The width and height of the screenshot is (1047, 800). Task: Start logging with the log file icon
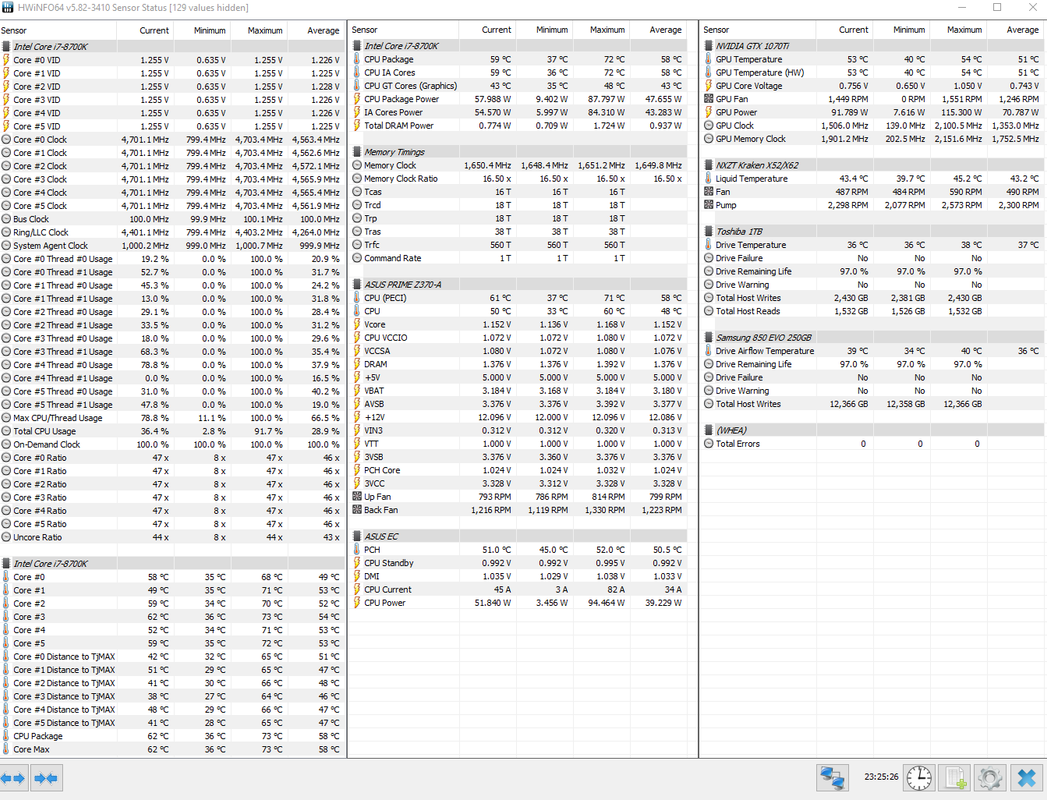(955, 778)
